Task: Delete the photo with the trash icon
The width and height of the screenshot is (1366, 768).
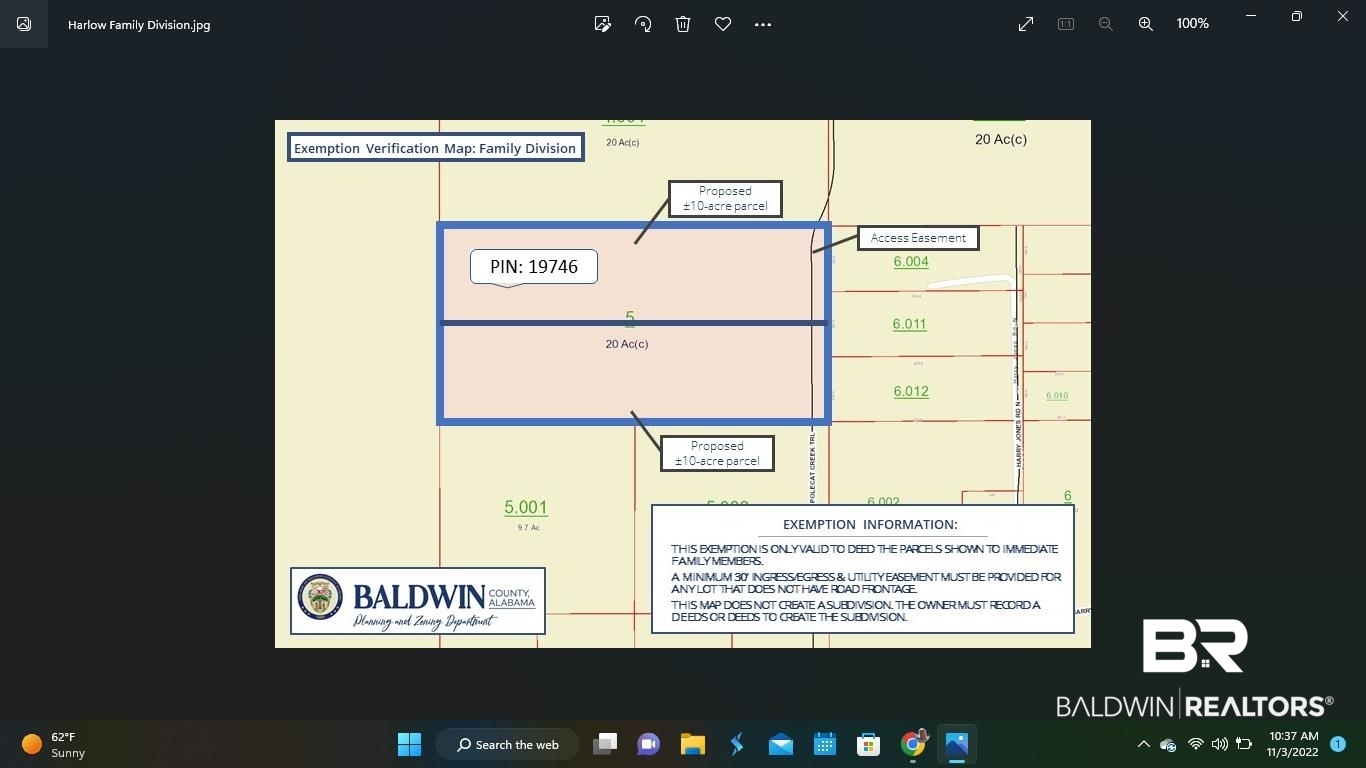Action: click(x=683, y=24)
